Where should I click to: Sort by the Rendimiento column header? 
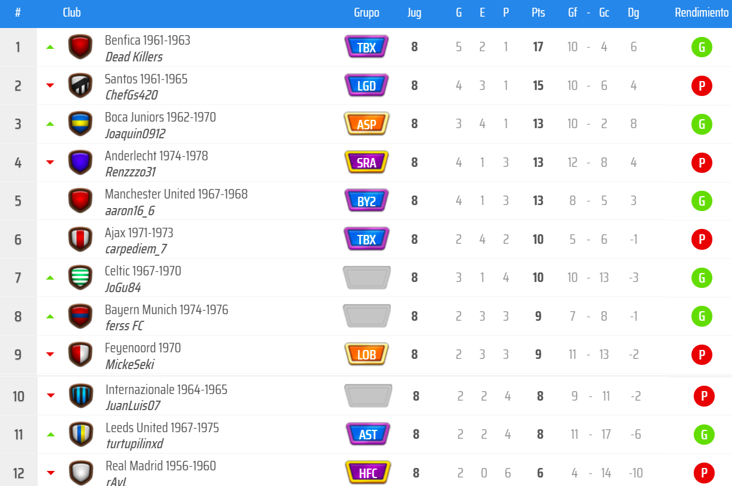coord(701,13)
